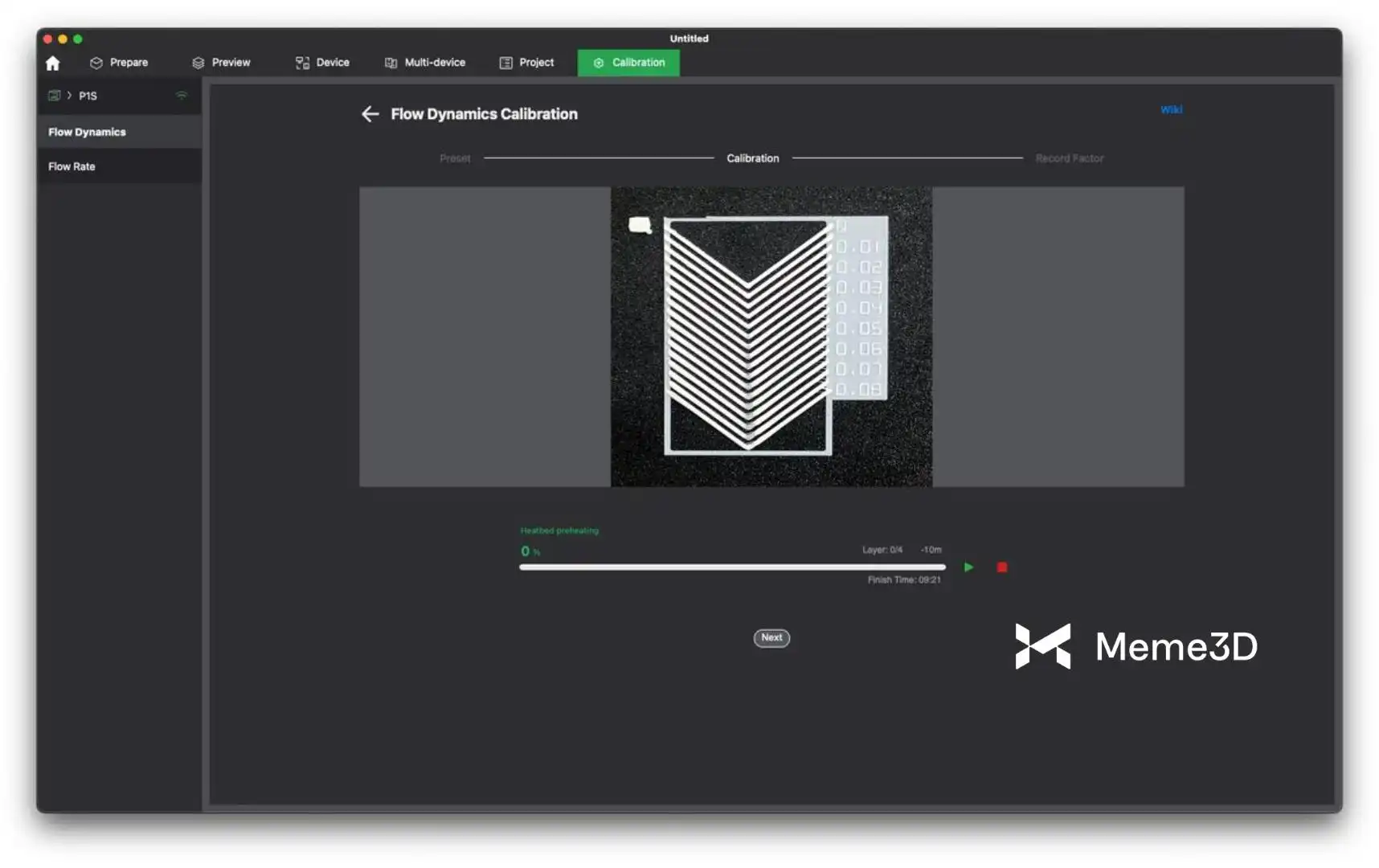Click the Wi-Fi signal icon in the sidebar
This screenshot has width=1379, height=868.
point(182,96)
